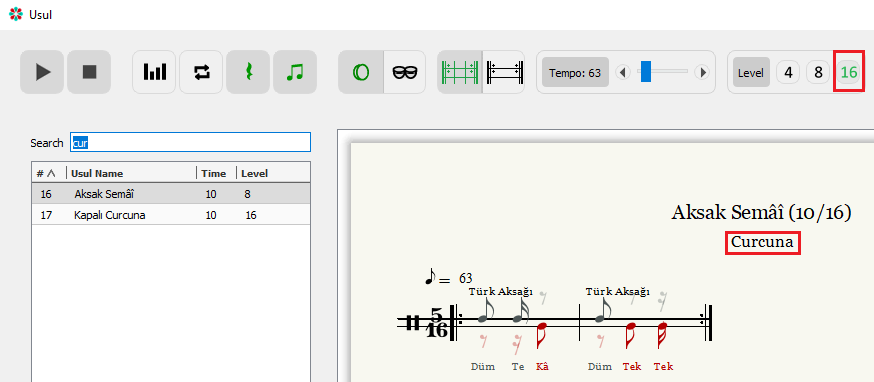874x382 pixels.
Task: Click the red Kâ syllable
Action: coord(542,366)
